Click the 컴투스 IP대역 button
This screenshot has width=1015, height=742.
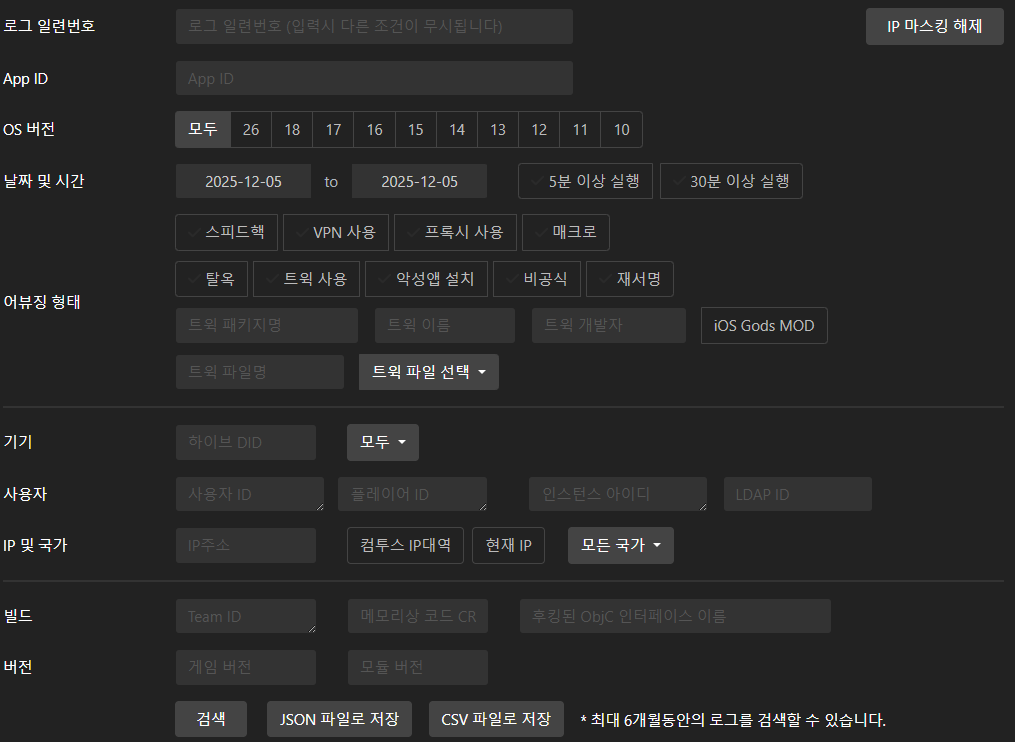point(405,546)
